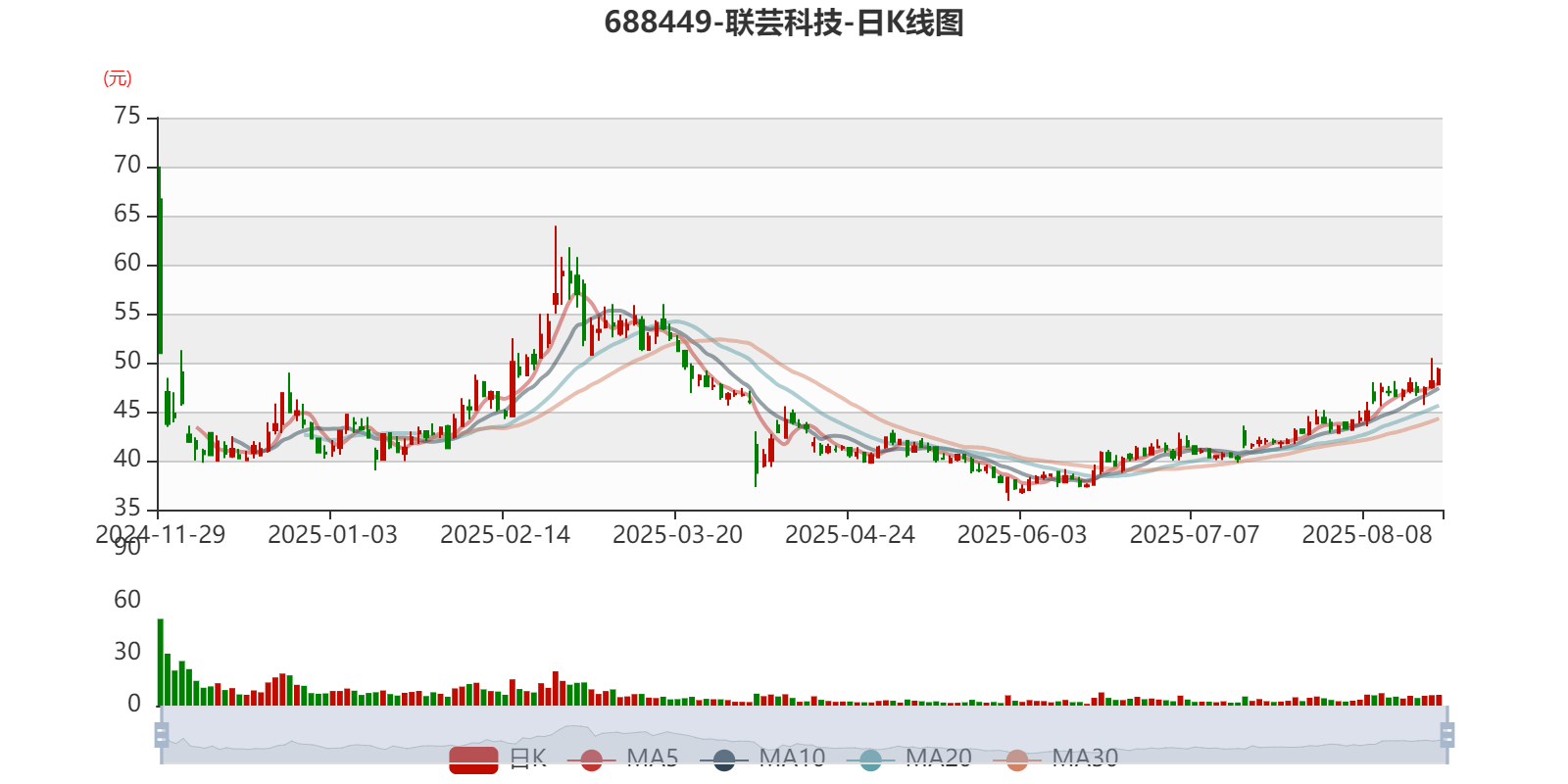Click the 45 price axis label
Screen dimensions: 1568x784
click(x=127, y=411)
